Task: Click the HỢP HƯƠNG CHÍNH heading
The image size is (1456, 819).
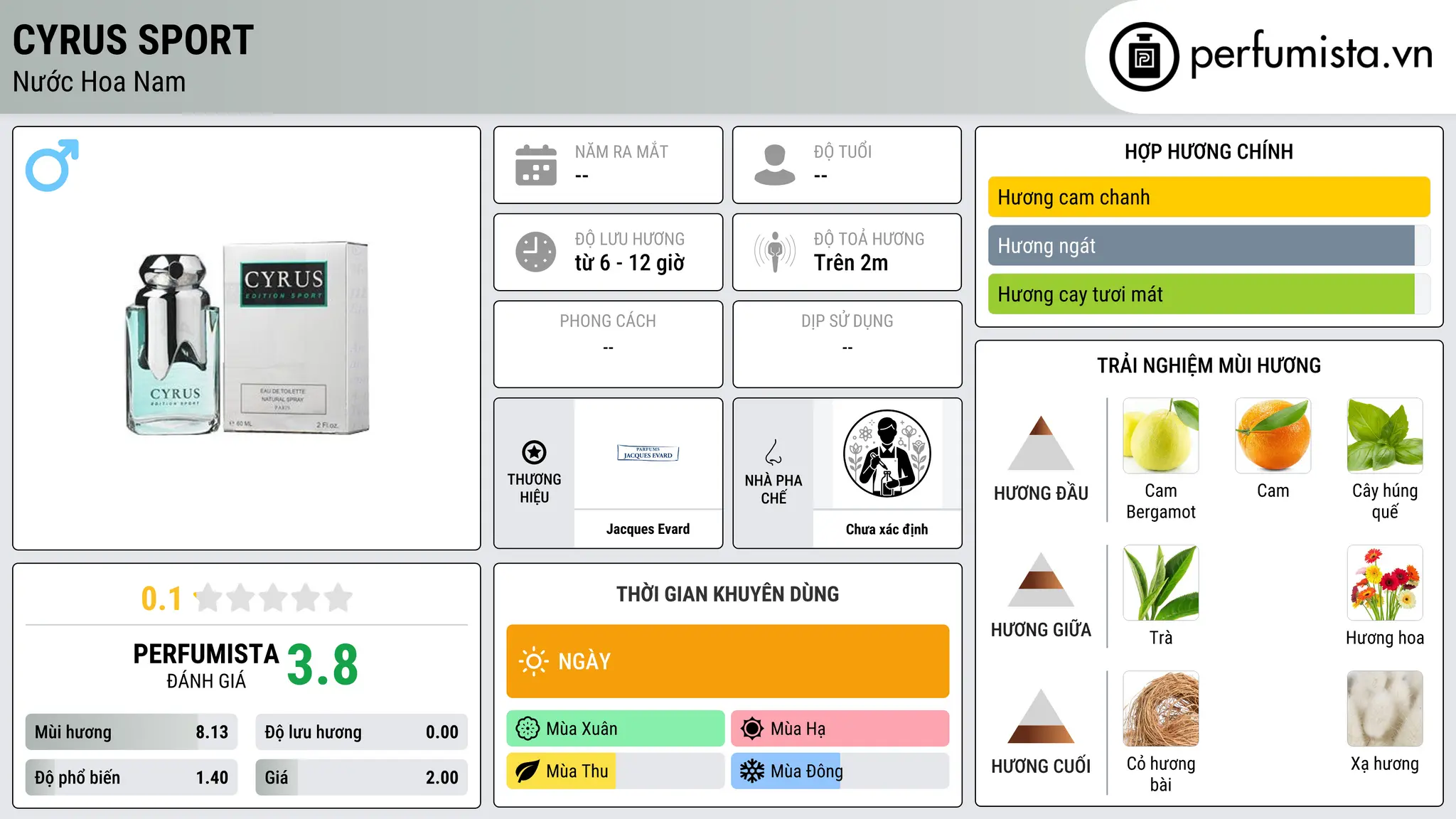Action: 1209,151
